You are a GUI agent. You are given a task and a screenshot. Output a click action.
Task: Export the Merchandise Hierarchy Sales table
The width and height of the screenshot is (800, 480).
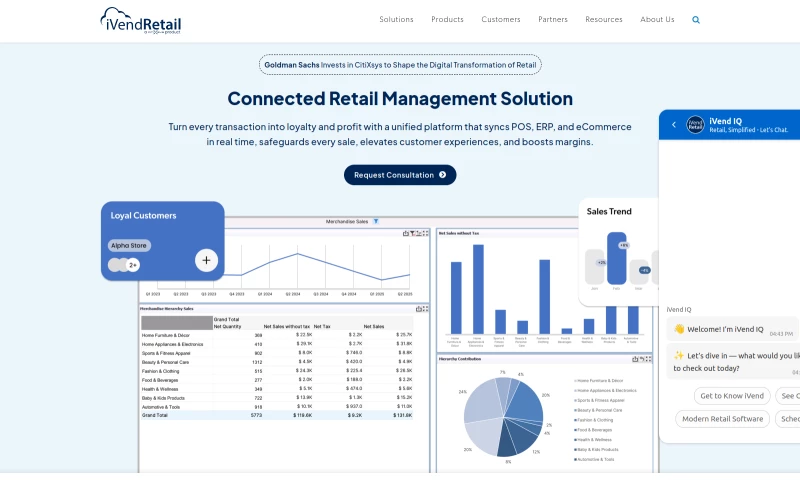[x=419, y=309]
